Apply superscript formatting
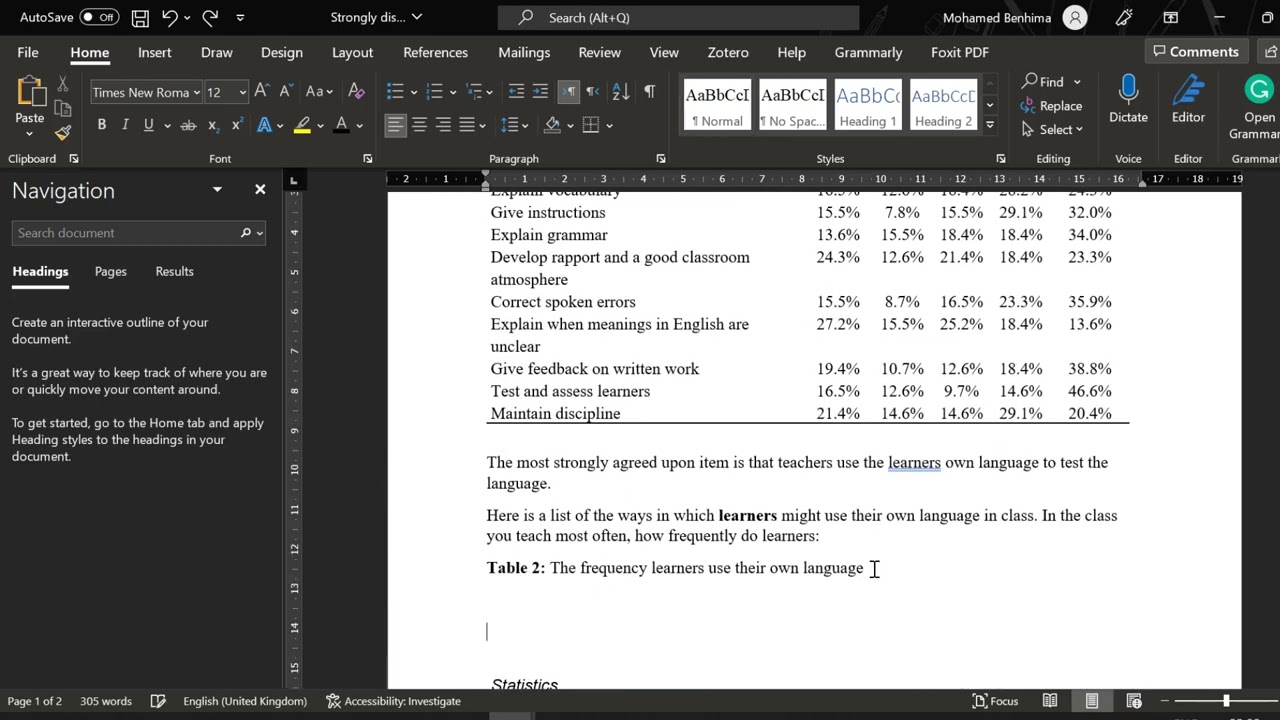This screenshot has width=1280, height=720. tap(237, 125)
